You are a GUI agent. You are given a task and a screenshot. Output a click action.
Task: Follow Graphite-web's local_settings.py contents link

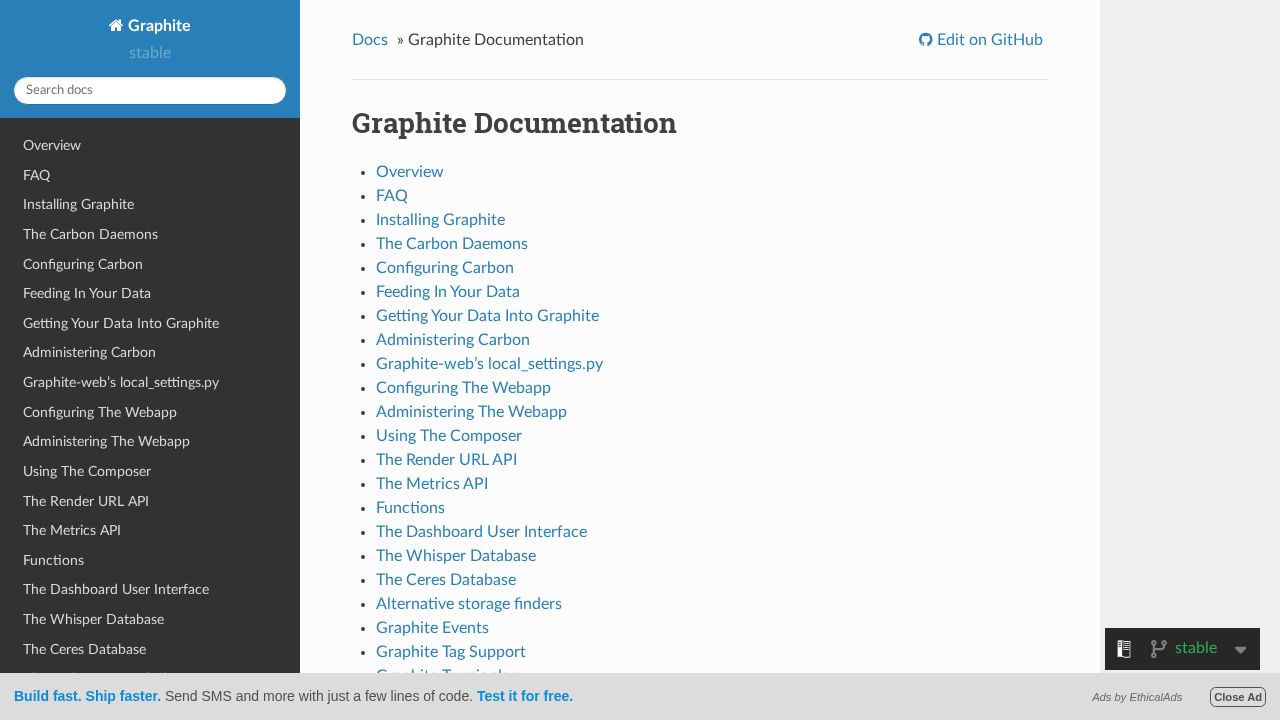490,364
